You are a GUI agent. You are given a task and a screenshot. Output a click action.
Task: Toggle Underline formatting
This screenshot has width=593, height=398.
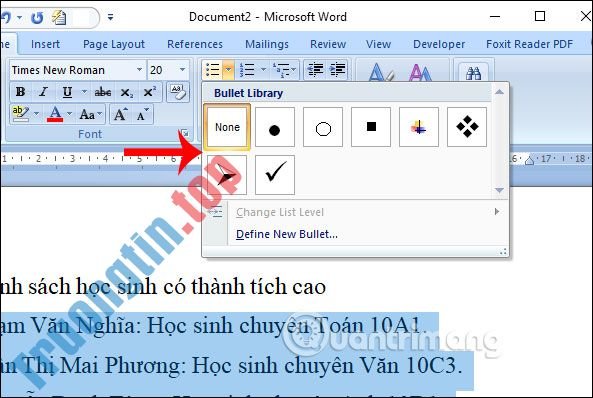67,92
